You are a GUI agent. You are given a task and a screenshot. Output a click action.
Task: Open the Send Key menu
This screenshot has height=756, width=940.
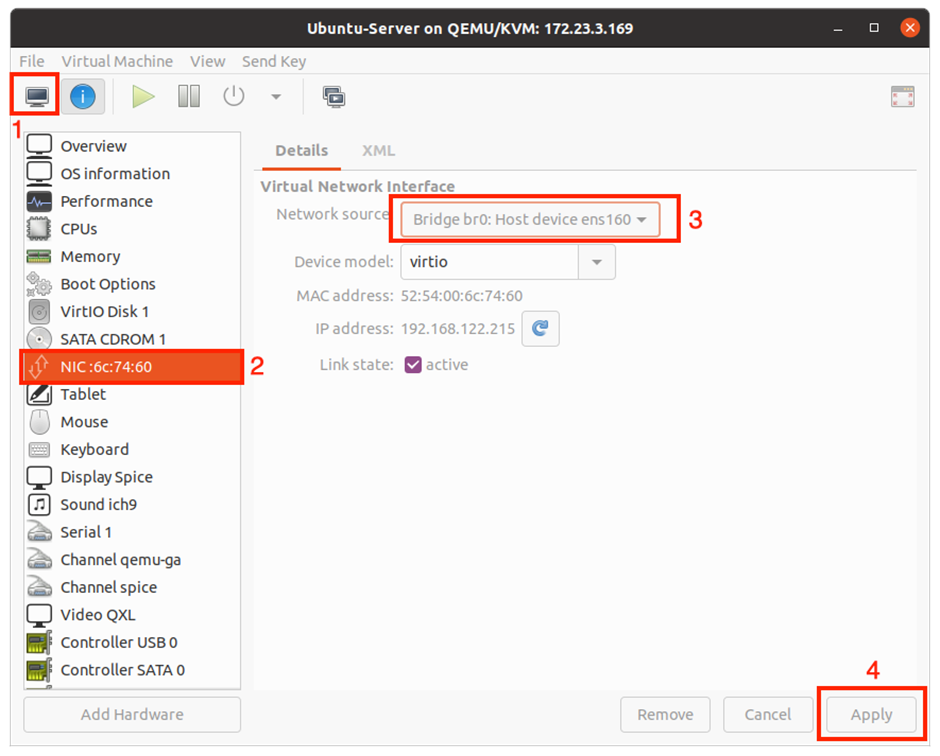click(273, 62)
